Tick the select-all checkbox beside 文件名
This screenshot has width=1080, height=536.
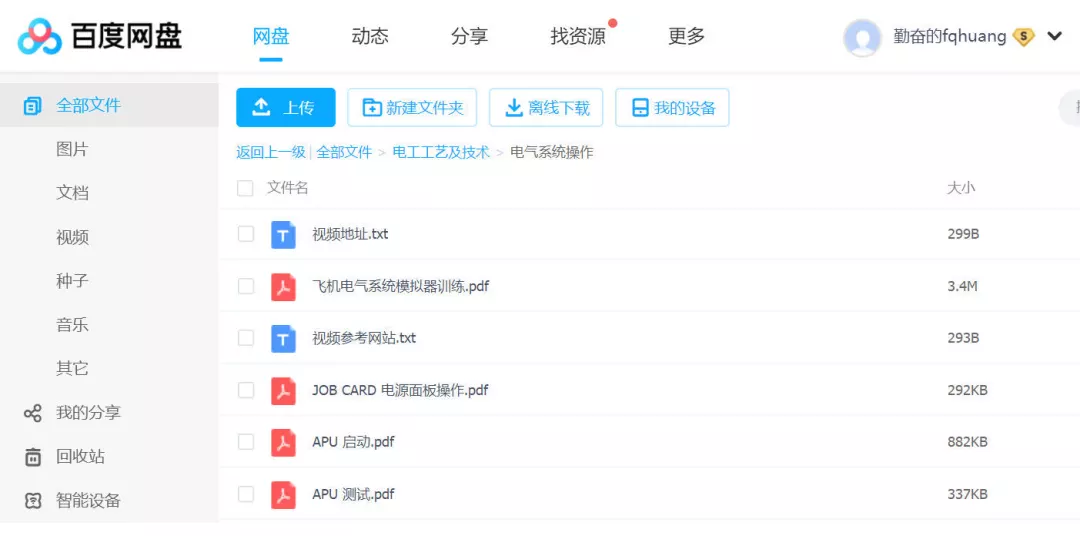245,188
